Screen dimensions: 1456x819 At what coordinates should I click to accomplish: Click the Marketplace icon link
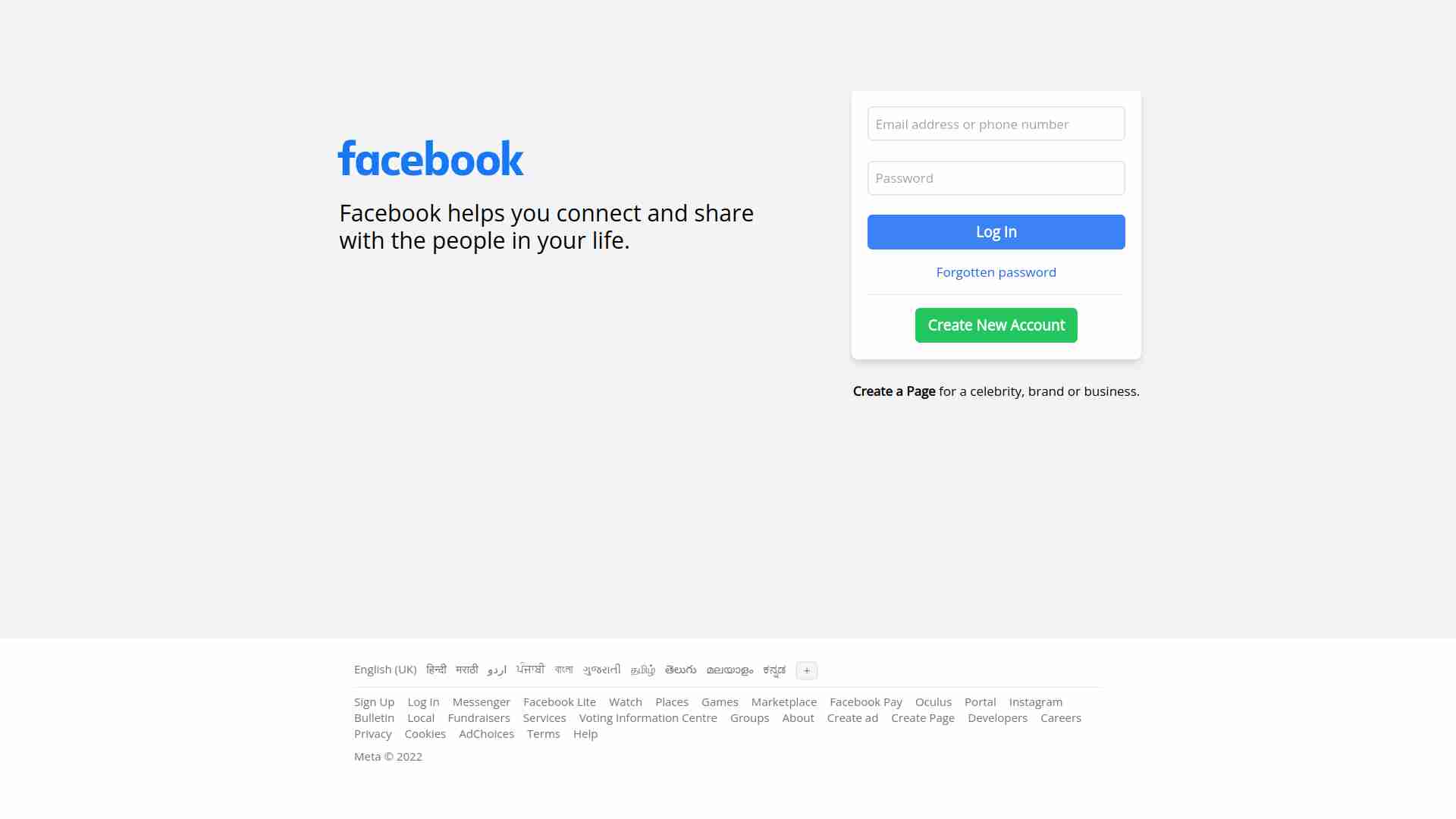point(784,701)
